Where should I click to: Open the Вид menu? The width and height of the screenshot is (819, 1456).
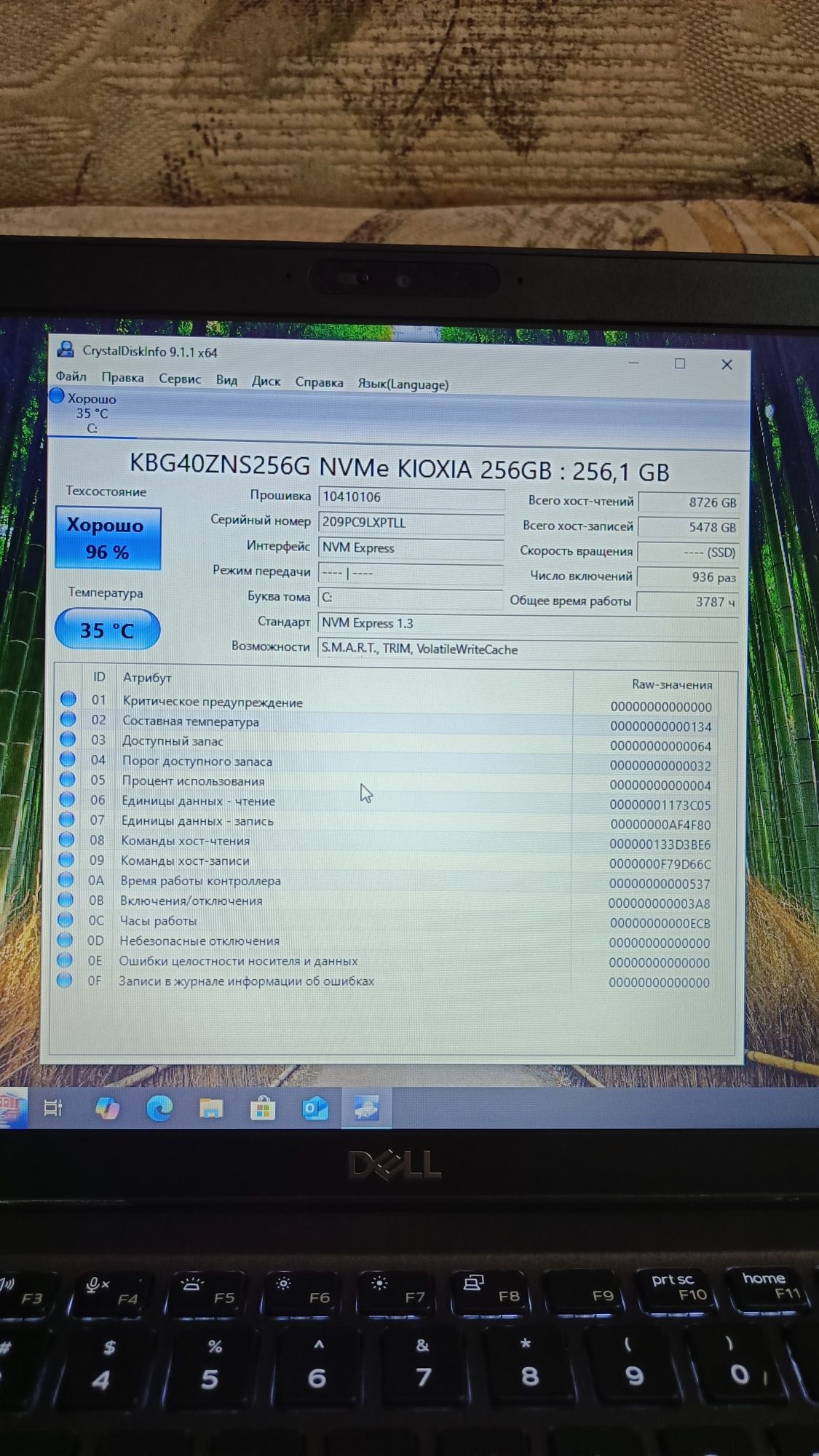[x=226, y=380]
